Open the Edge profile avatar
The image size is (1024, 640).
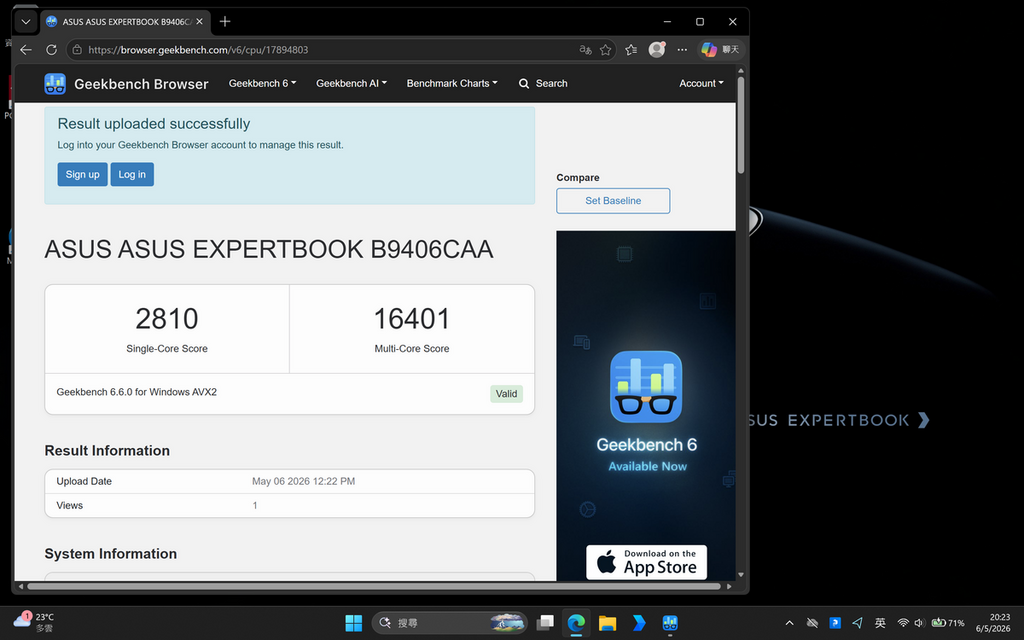[x=656, y=49]
